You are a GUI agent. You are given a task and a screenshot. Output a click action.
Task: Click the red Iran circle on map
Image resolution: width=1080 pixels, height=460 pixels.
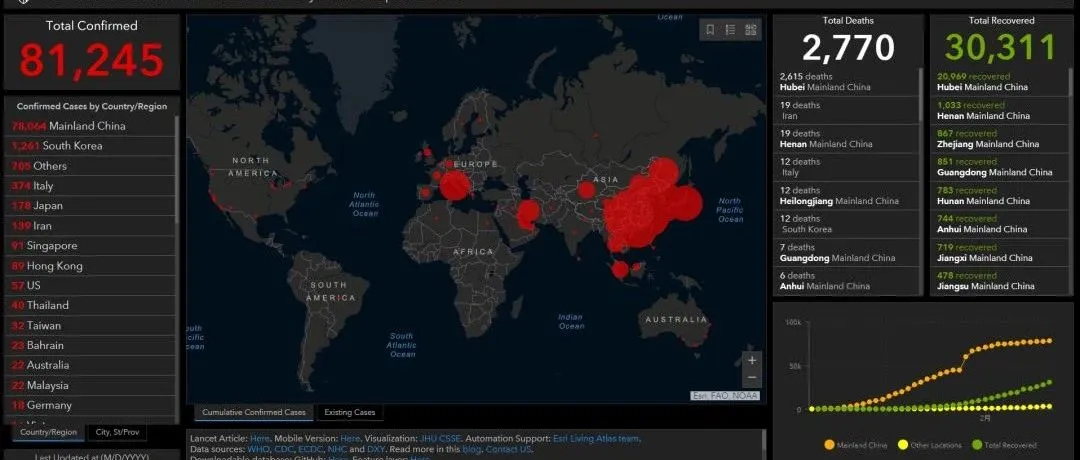click(529, 213)
